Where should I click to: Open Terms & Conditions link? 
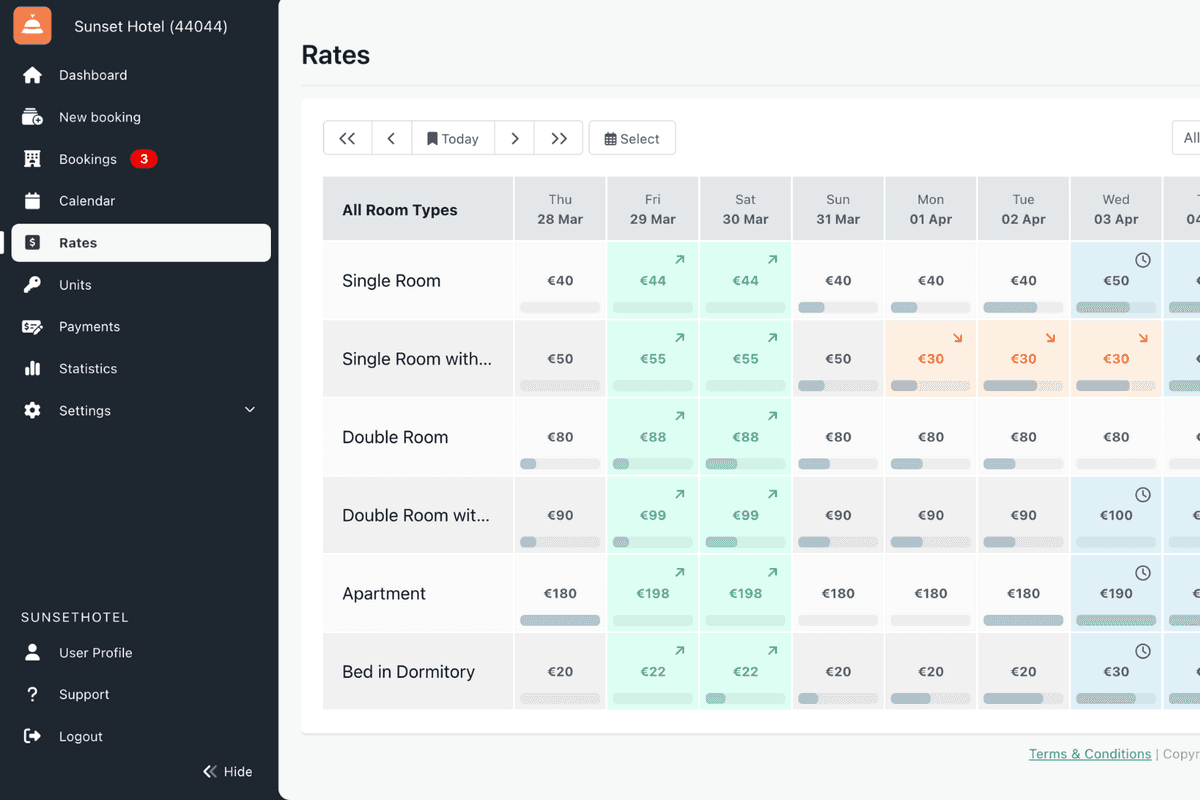coord(1090,754)
